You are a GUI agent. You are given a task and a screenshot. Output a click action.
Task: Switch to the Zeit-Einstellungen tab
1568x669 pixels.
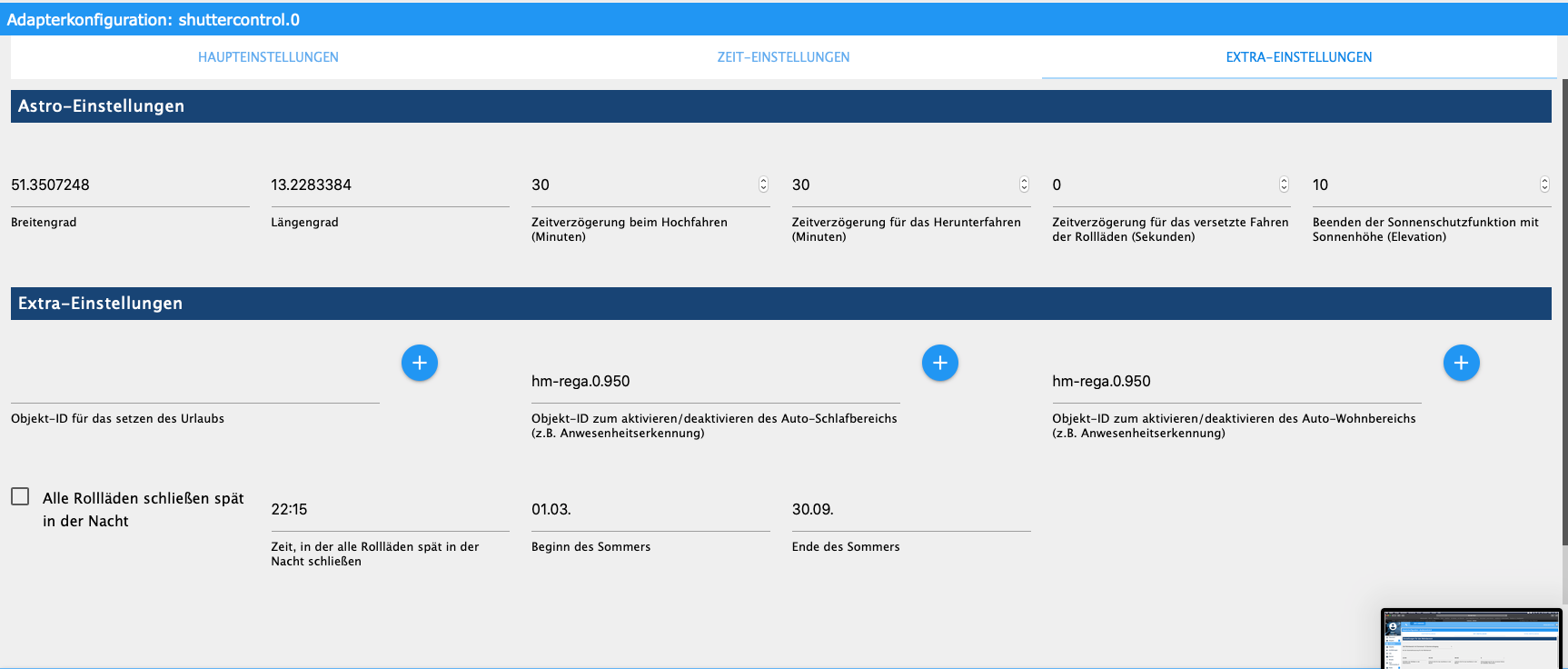click(x=783, y=57)
